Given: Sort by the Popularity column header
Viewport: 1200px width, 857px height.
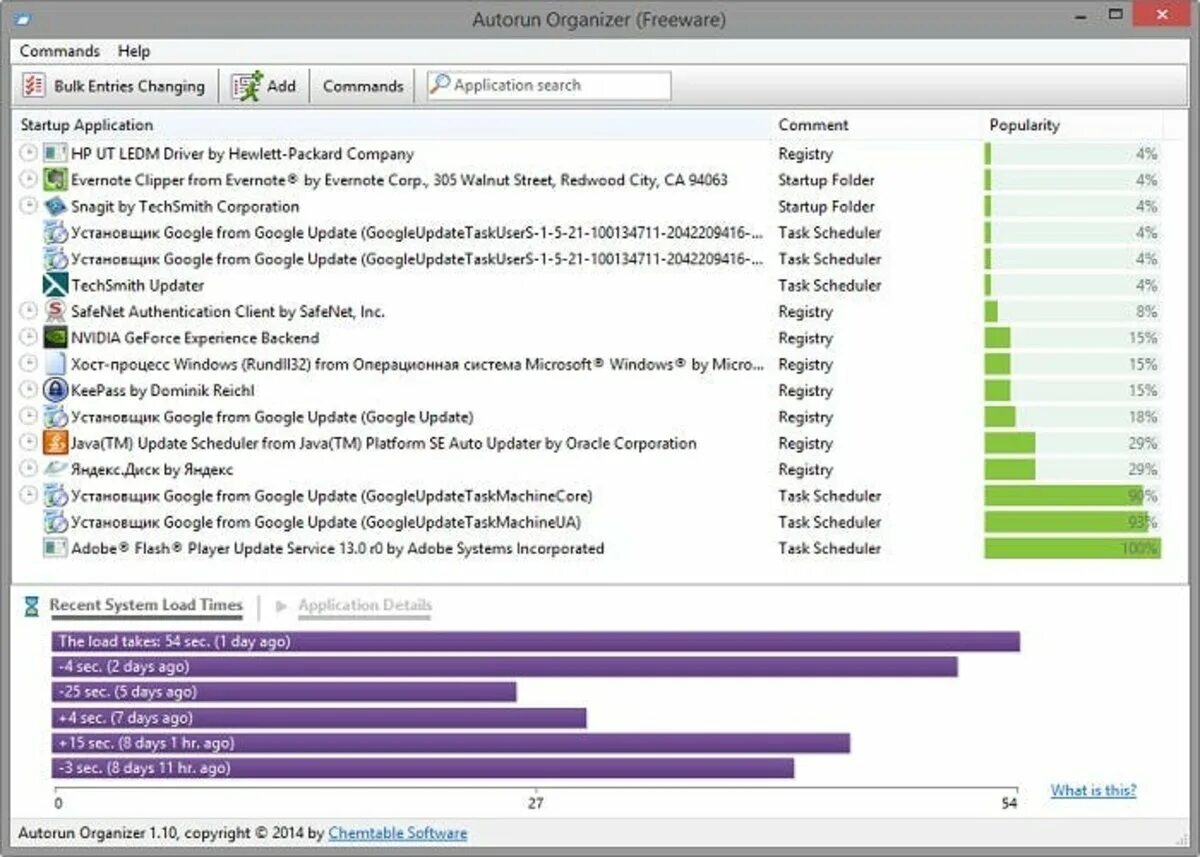Looking at the screenshot, I should pyautogui.click(x=1024, y=125).
